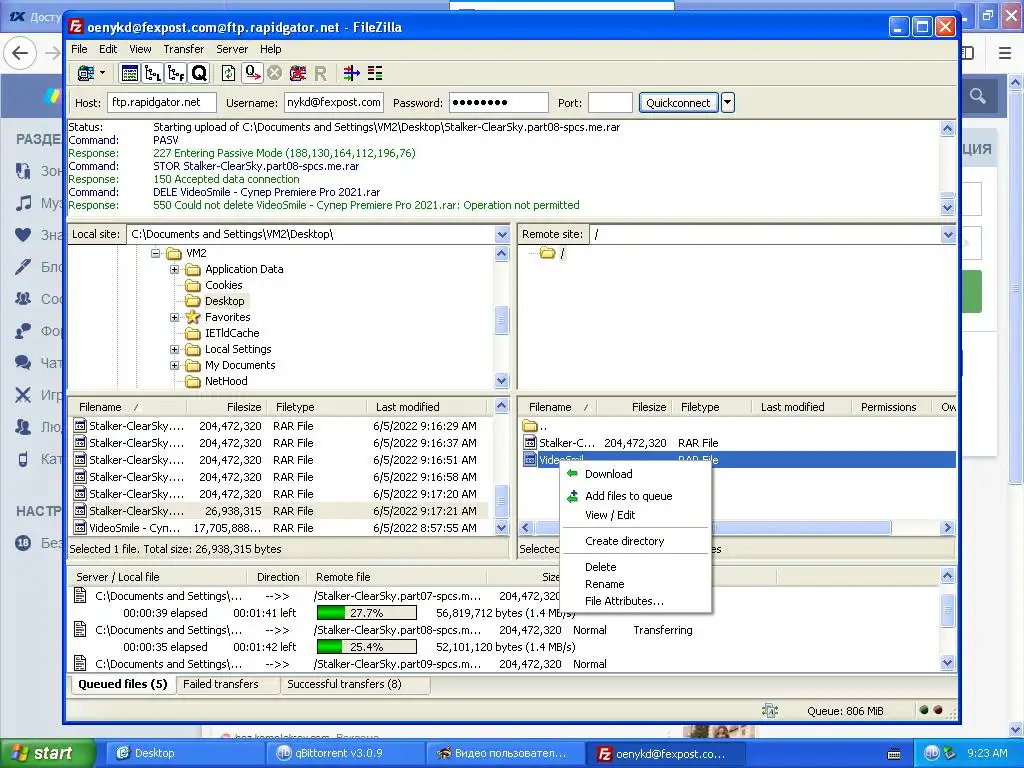This screenshot has width=1024, height=768.
Task: Click qBittorrent system tray icon
Action: 931,753
